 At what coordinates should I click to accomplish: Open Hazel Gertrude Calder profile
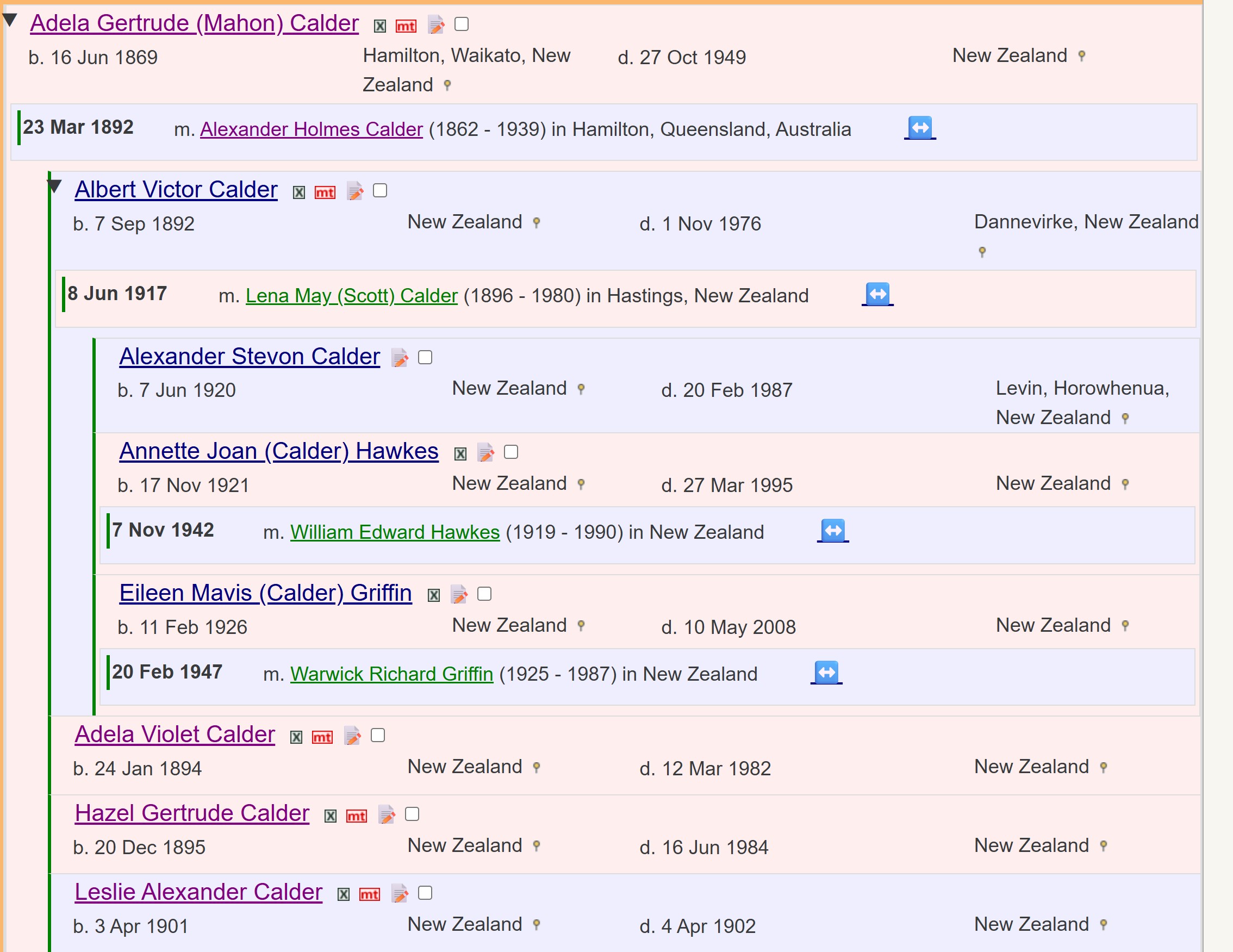click(192, 814)
